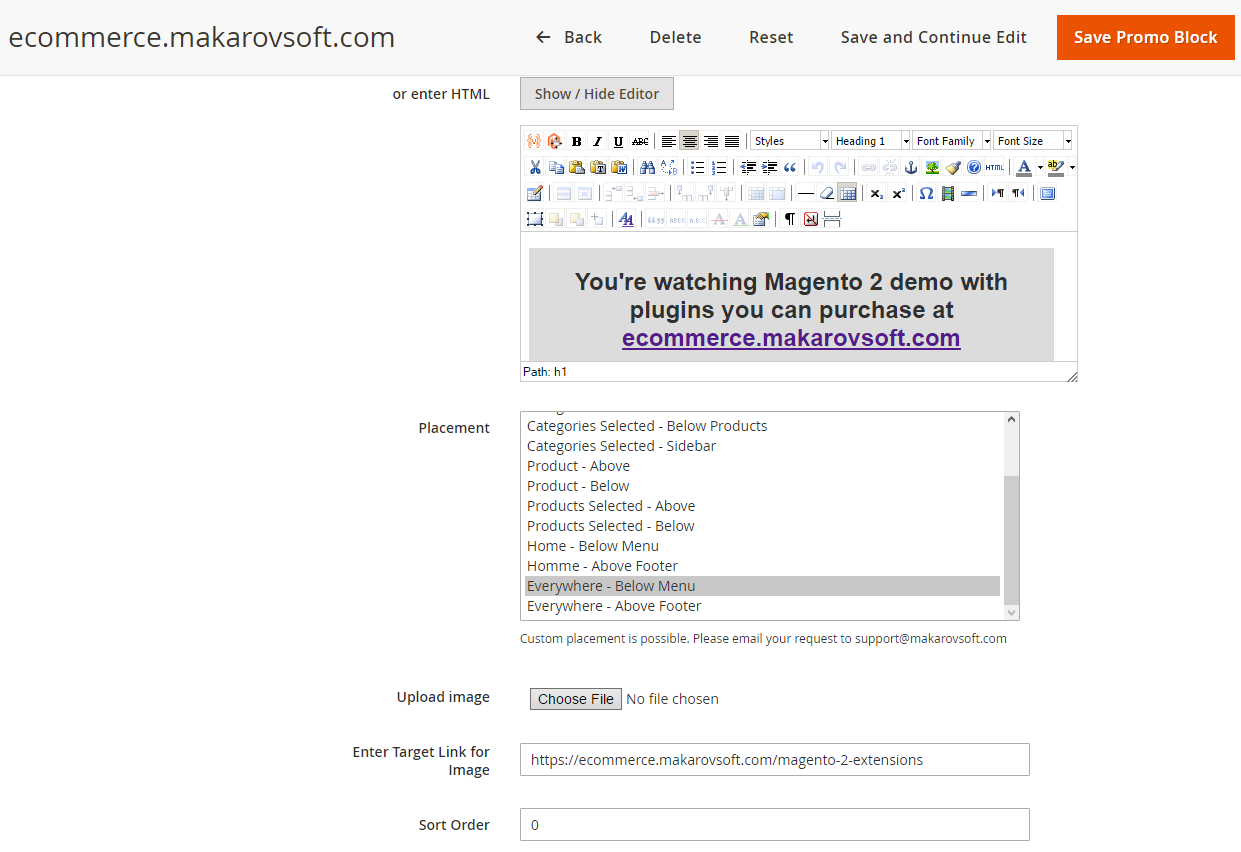Decrease indent with outdent icon

747,167
